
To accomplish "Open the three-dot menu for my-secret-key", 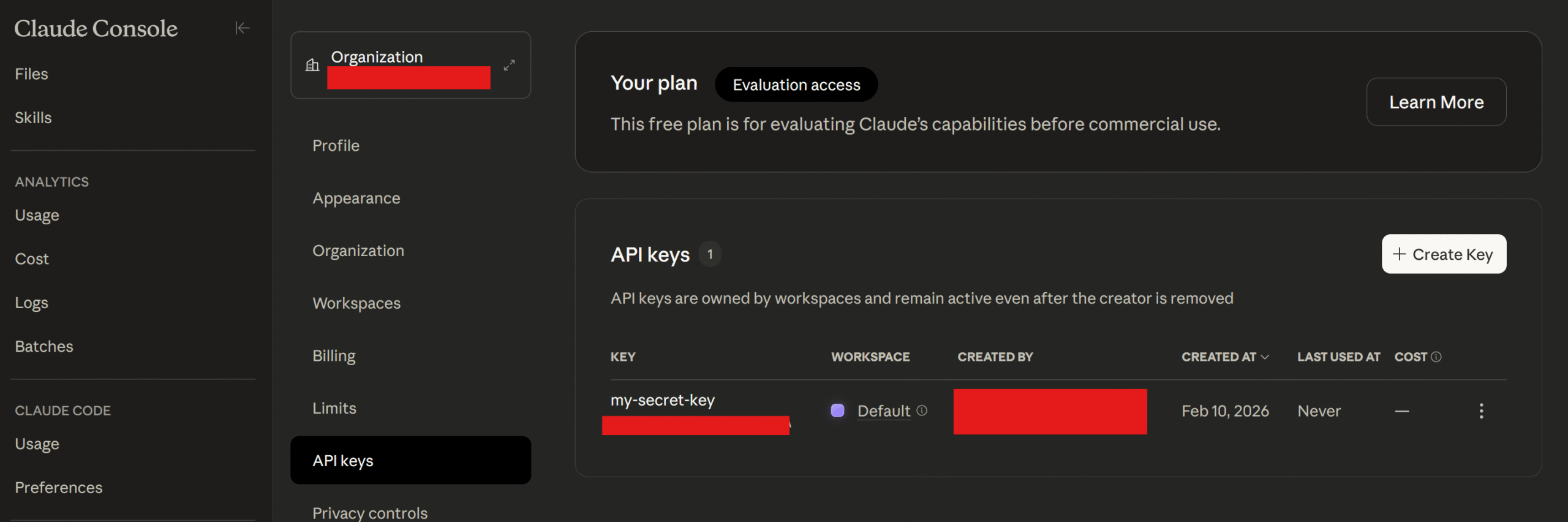I will click(x=1481, y=410).
